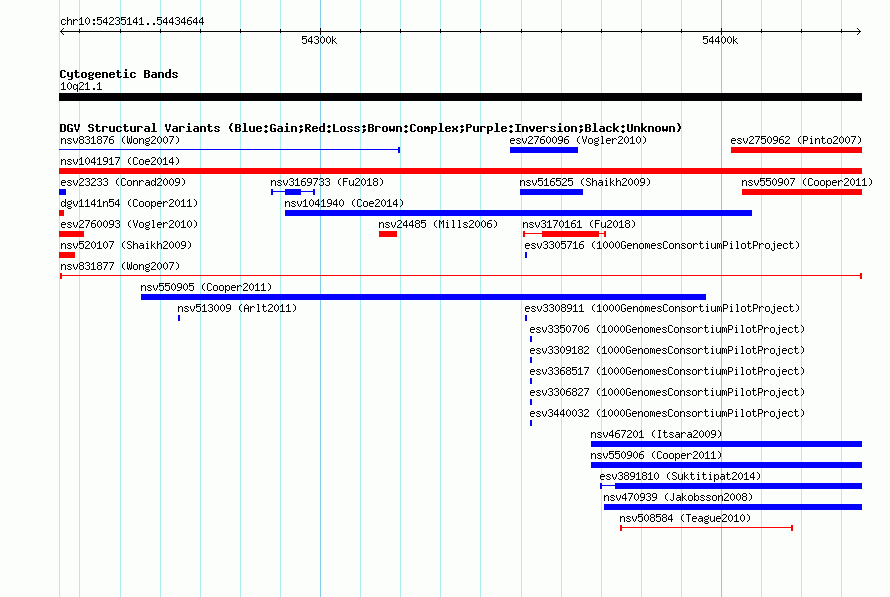Select the nsv24485 red loss bar
The image size is (890, 597).
(x=388, y=234)
